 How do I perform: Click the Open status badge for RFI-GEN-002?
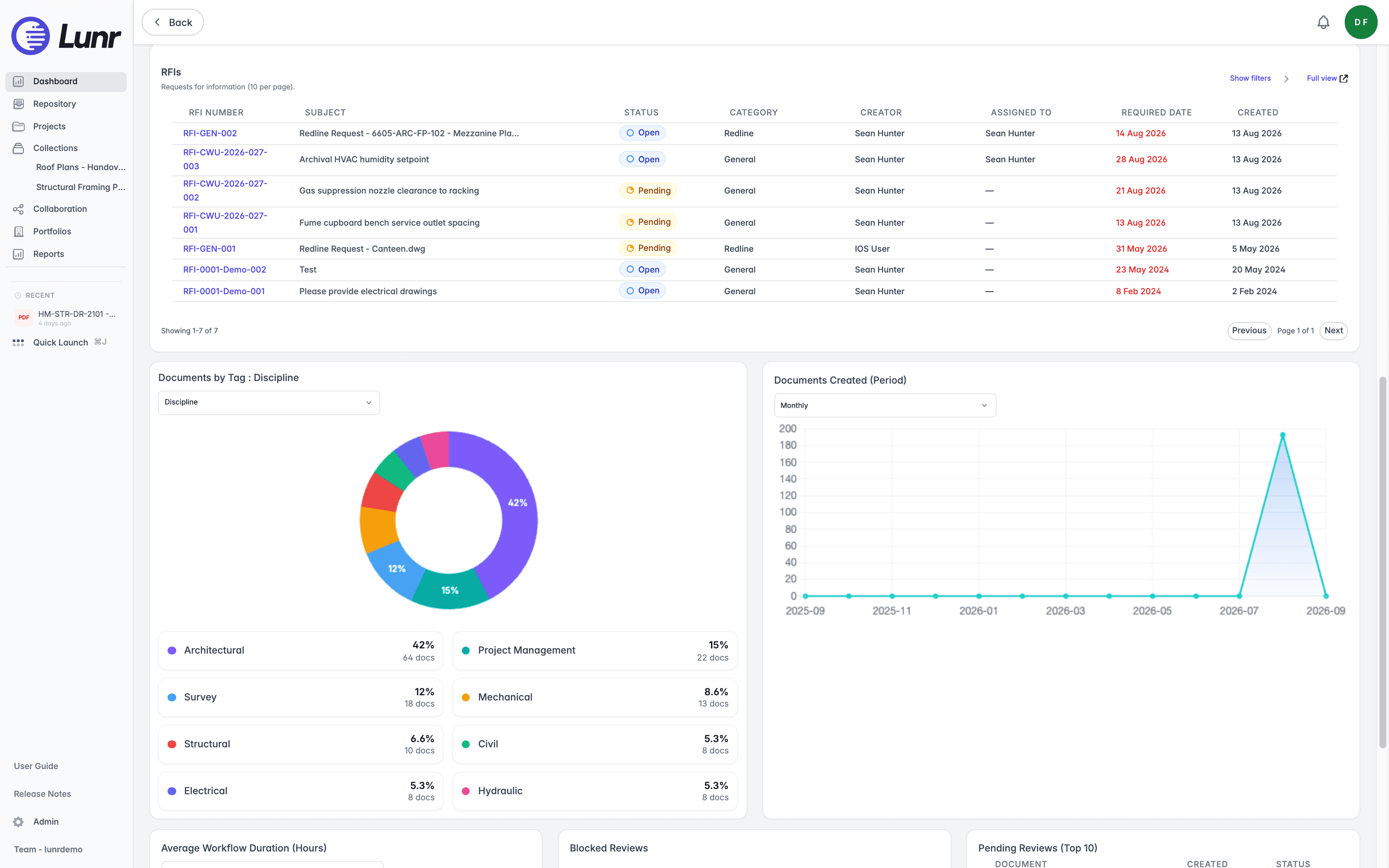click(x=642, y=133)
